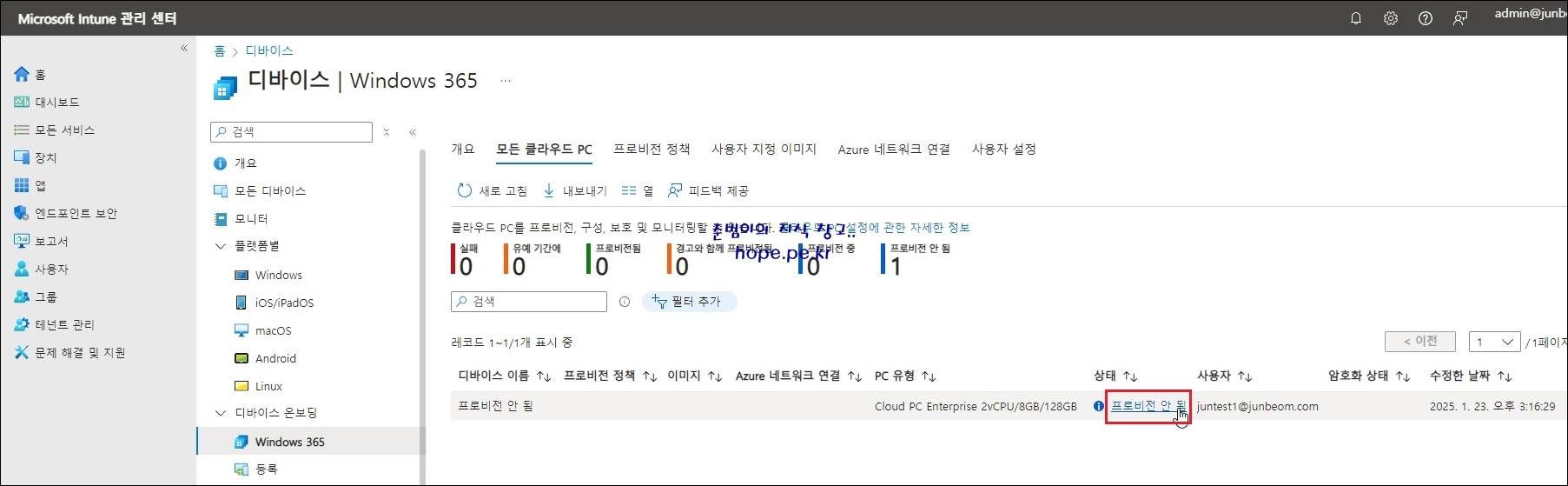Image resolution: width=1568 pixels, height=486 pixels.
Task: Click 홈 breadcrumb link
Action: tap(220, 51)
